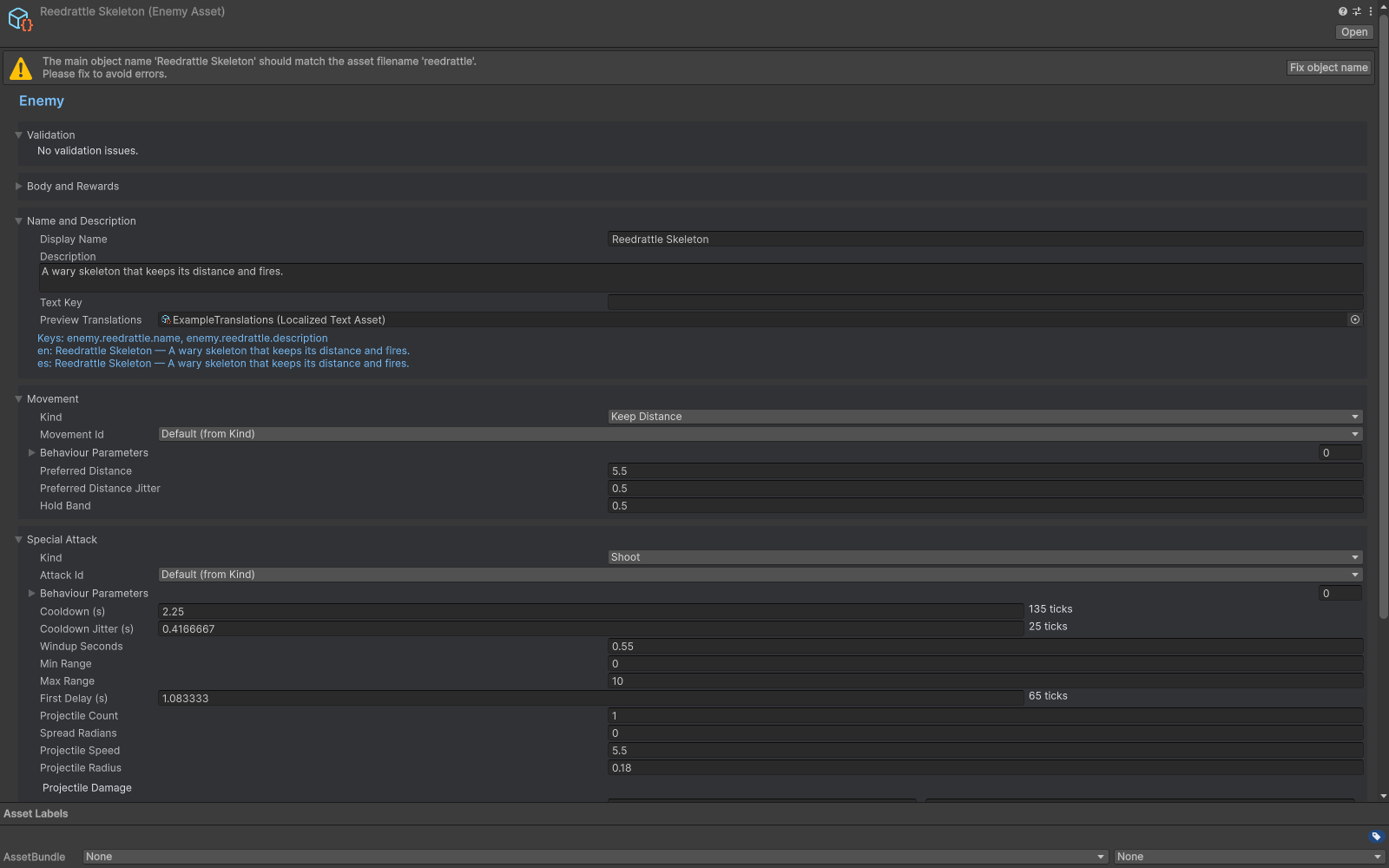This screenshot has height=868, width=1389.
Task: Collapse the Movement section
Action: 18,399
